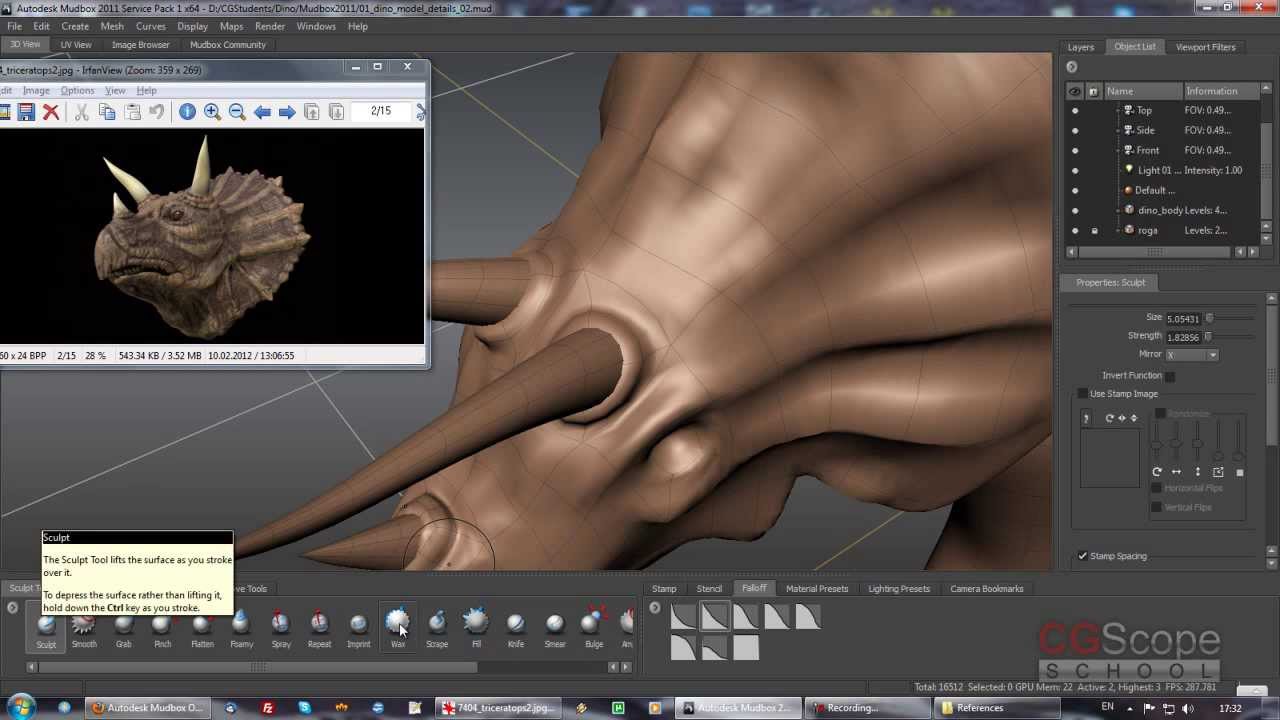Click the Strength slider handle
Screen dimensions: 1280x720
point(1209,337)
